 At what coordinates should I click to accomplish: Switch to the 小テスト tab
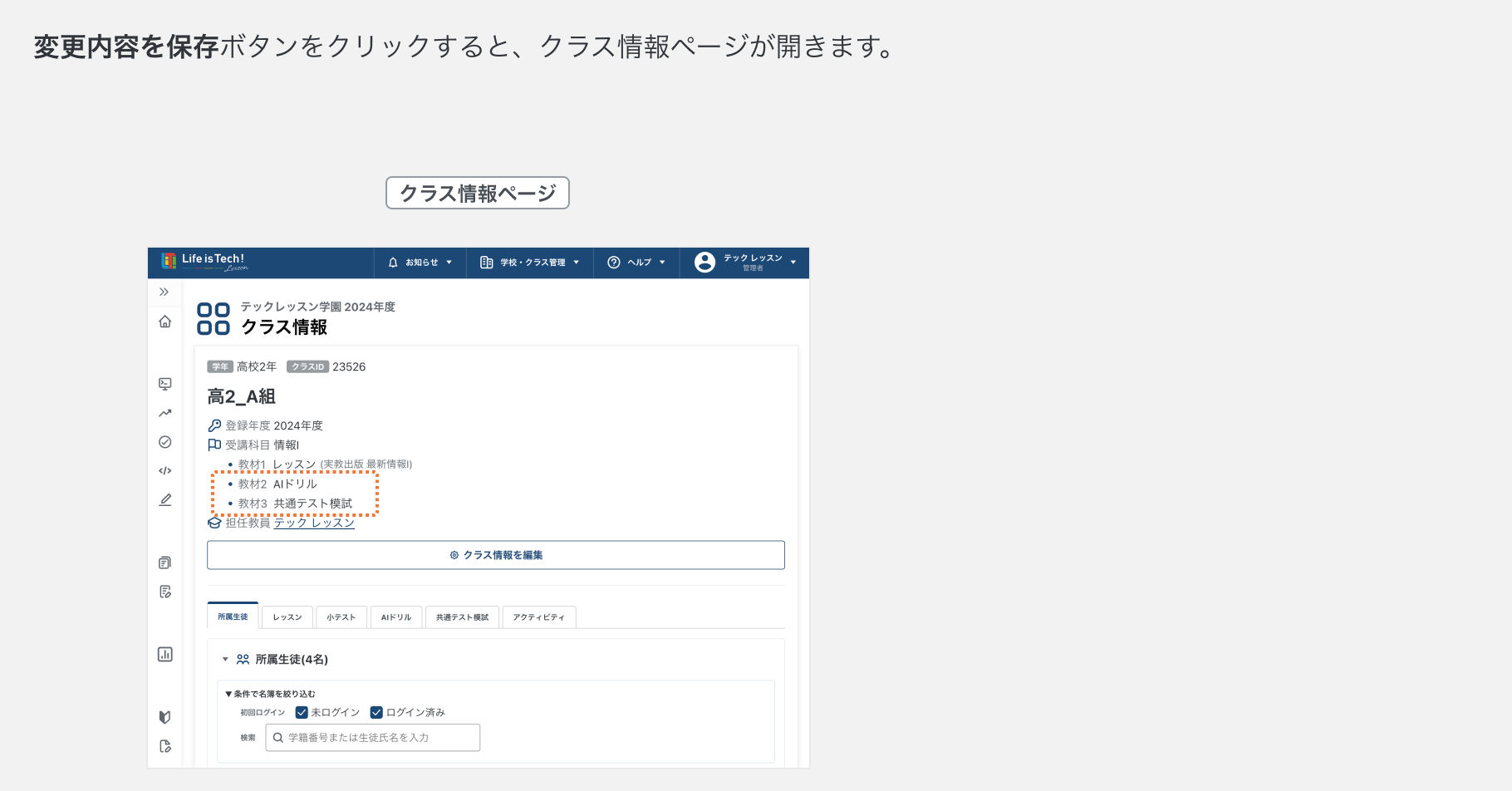tap(341, 617)
